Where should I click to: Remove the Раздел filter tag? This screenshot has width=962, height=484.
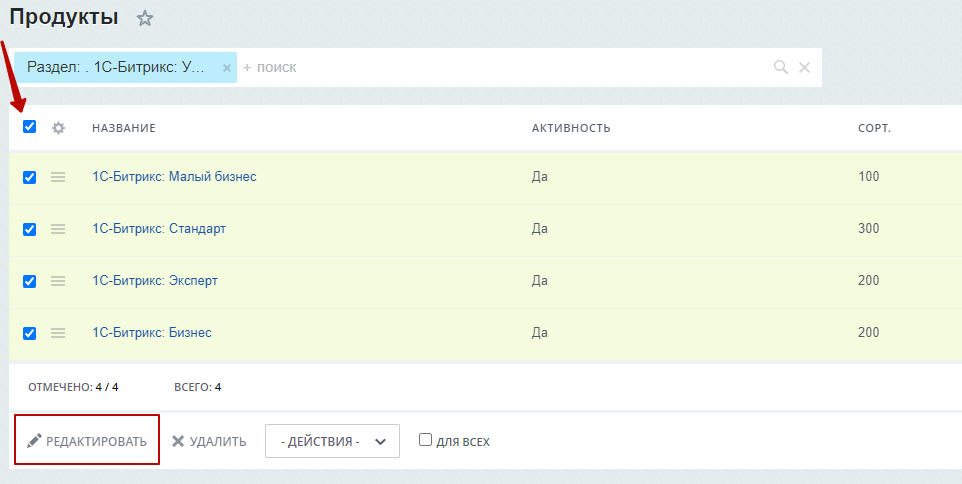(x=226, y=68)
